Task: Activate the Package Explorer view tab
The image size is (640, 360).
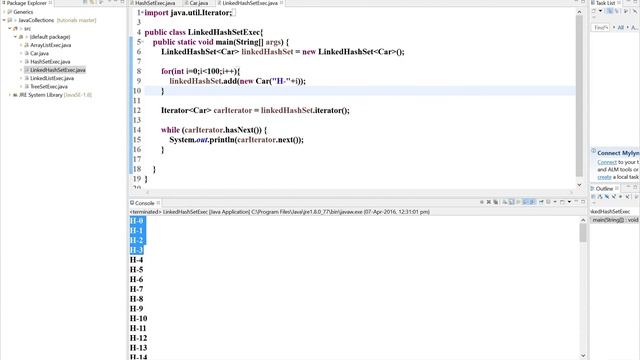Action: tap(27, 3)
